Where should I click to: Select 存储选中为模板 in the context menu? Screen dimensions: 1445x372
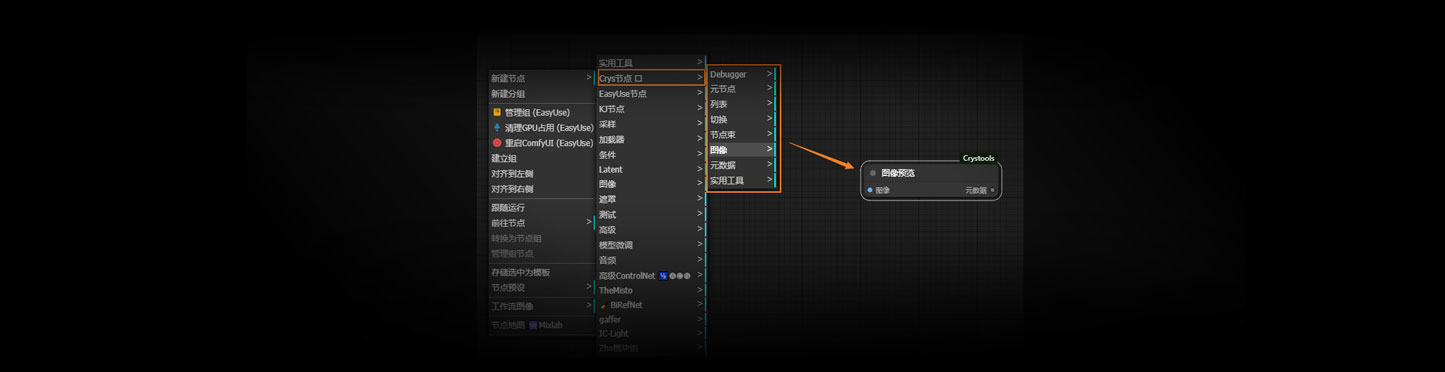[541, 272]
